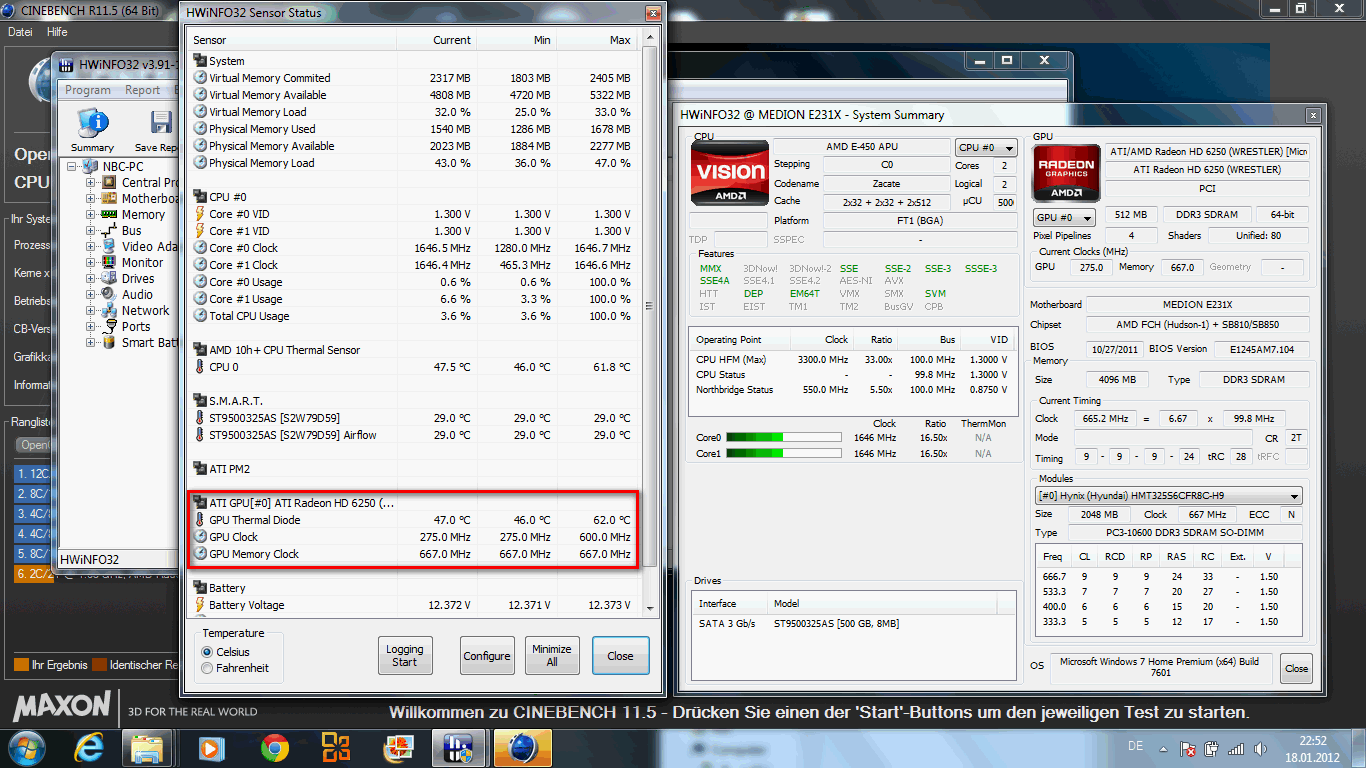The width and height of the screenshot is (1366, 768).
Task: Open Windows Media Player from the taskbar
Action: pyautogui.click(x=211, y=747)
